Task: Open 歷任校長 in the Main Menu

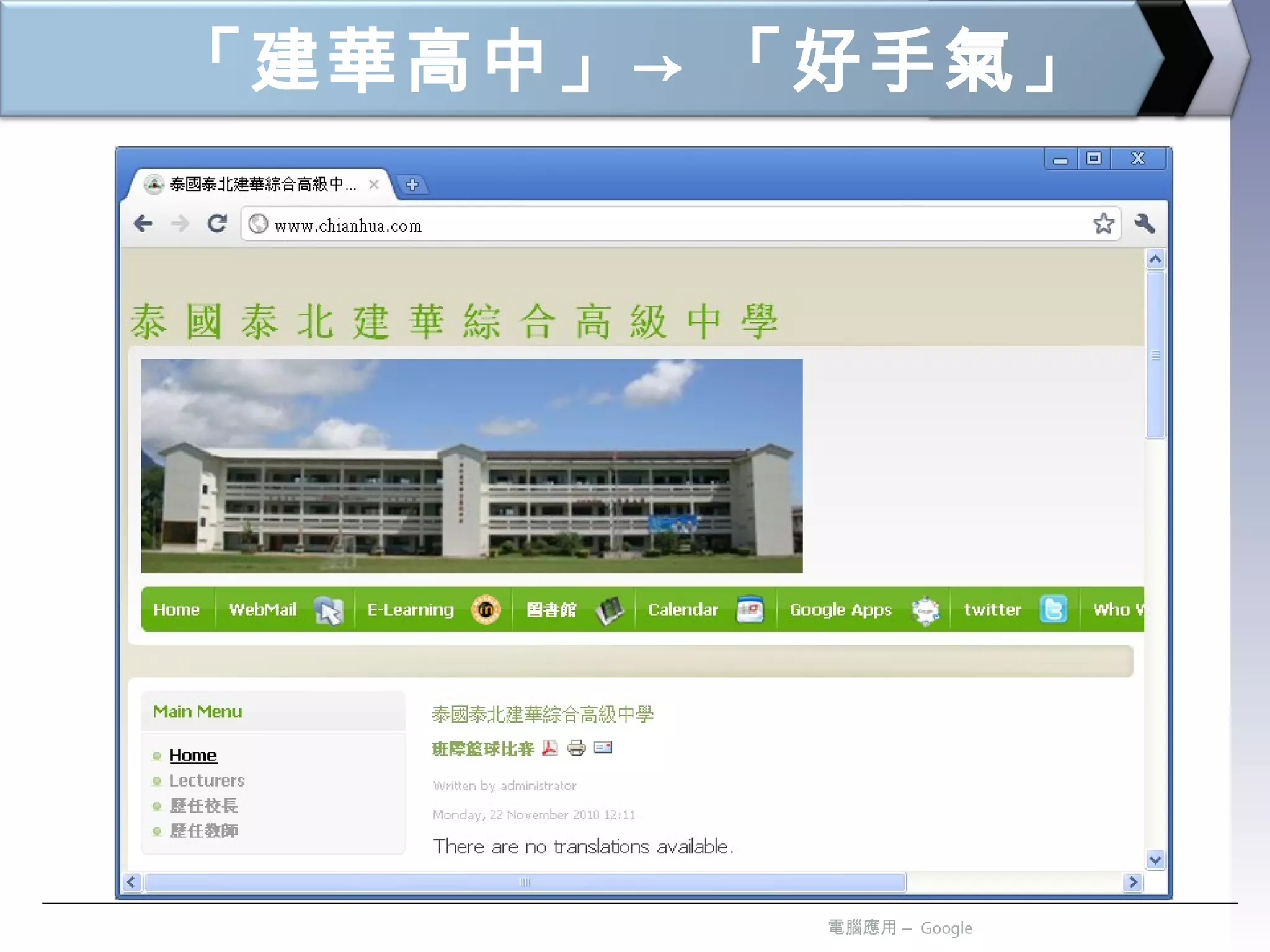Action: [203, 805]
